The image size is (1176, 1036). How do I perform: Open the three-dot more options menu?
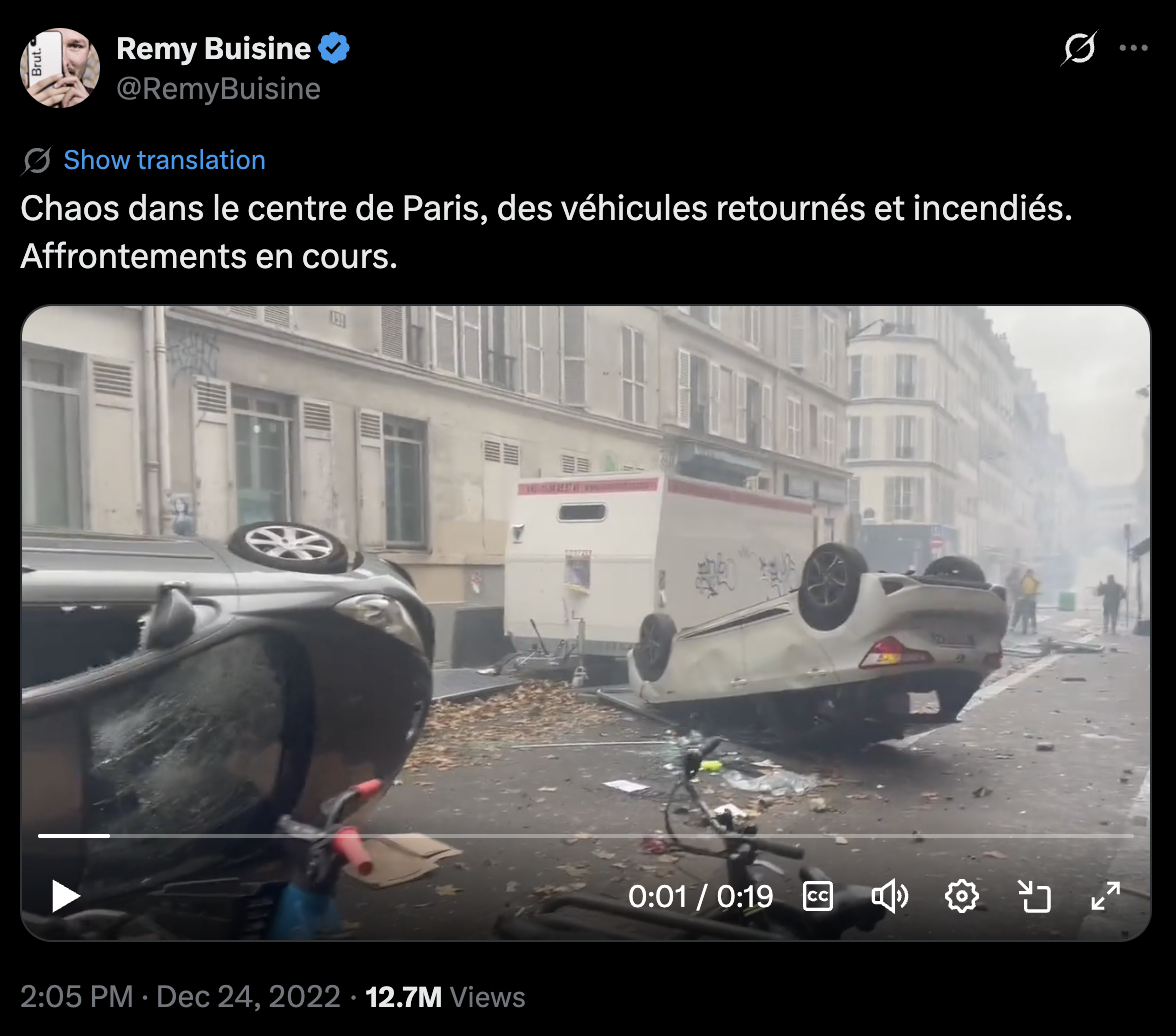coord(1133,48)
